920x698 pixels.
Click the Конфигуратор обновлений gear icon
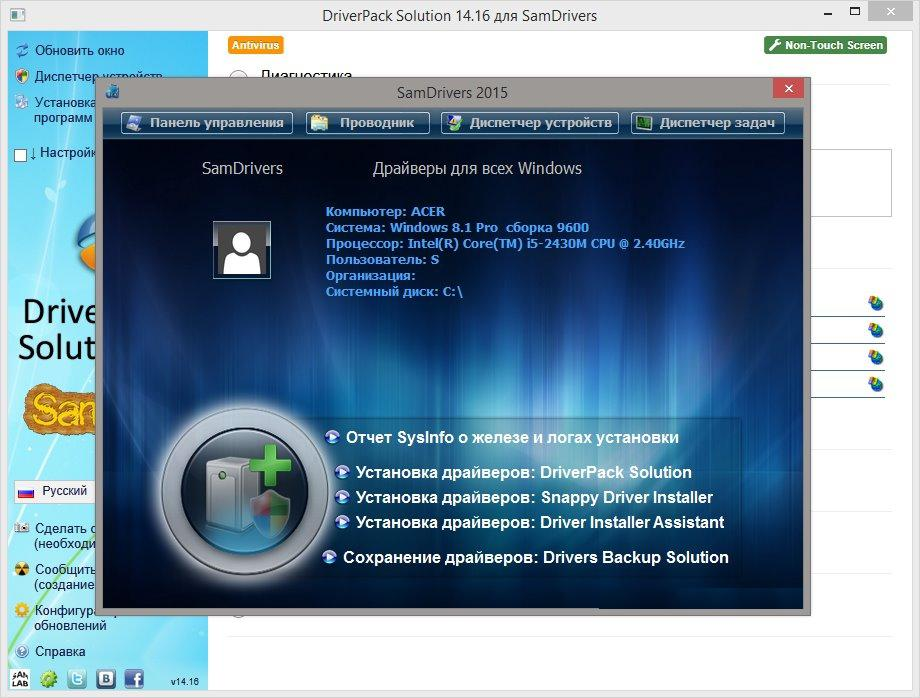click(22, 610)
